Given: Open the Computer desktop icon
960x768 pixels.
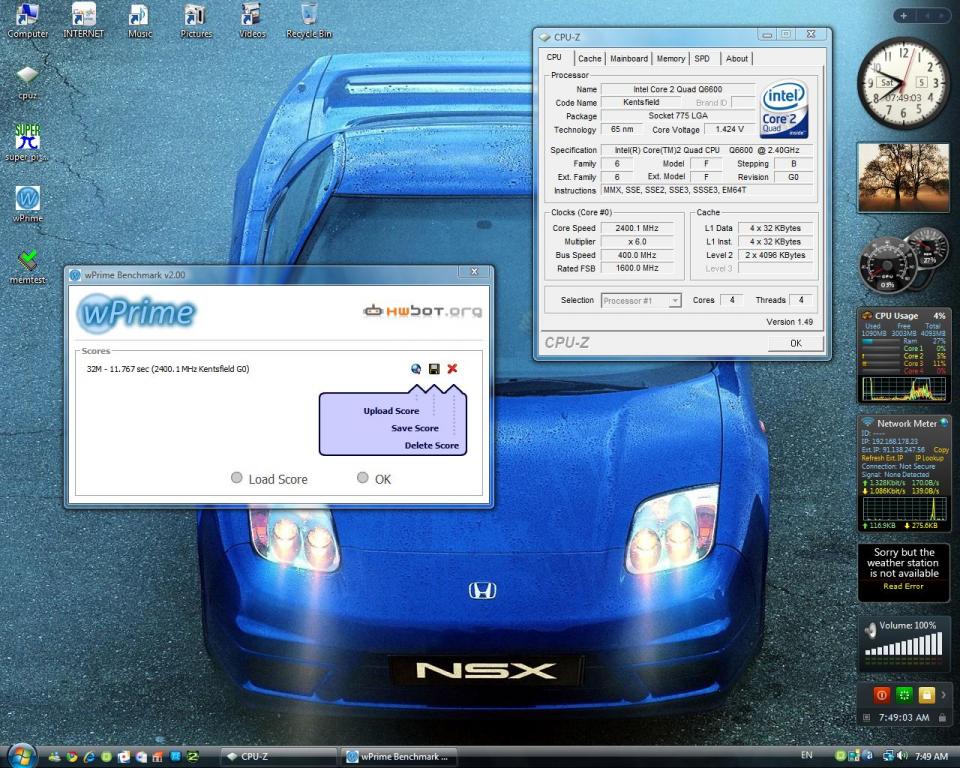Looking at the screenshot, I should coord(27,20).
